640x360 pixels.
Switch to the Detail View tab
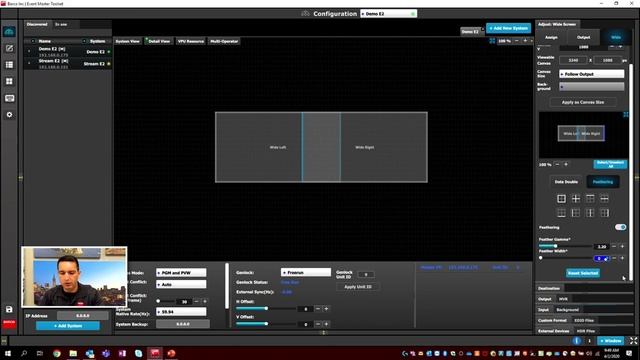pos(159,41)
